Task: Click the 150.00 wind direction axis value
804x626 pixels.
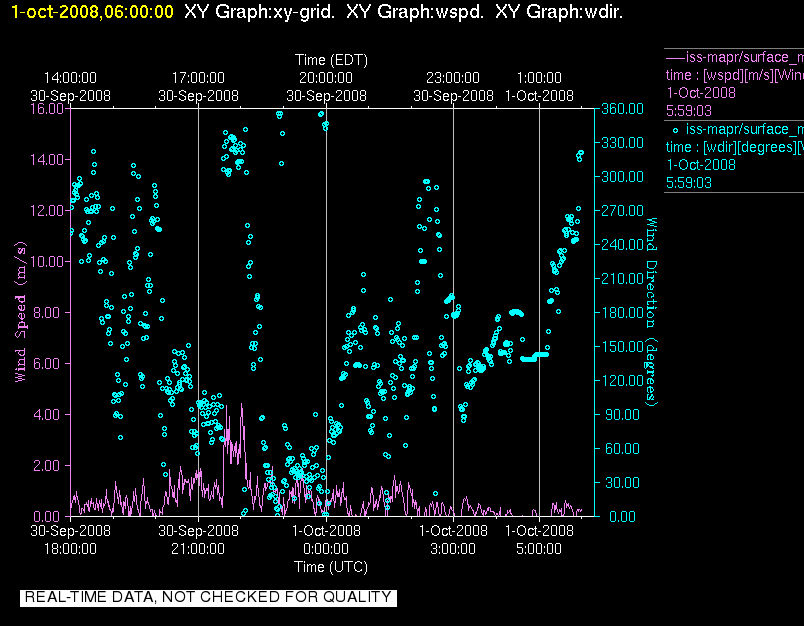Action: coord(622,347)
